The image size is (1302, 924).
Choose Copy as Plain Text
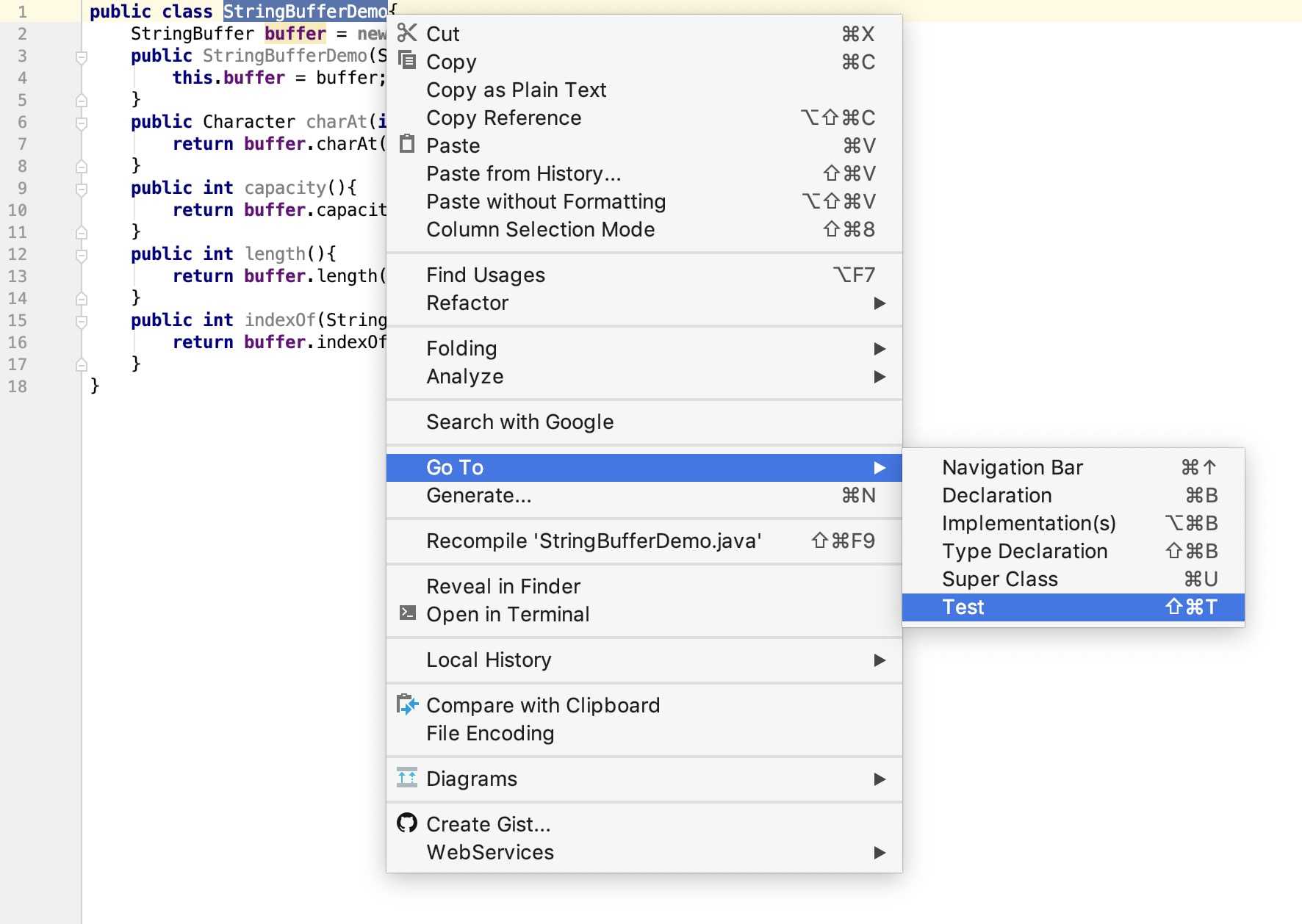click(x=644, y=90)
